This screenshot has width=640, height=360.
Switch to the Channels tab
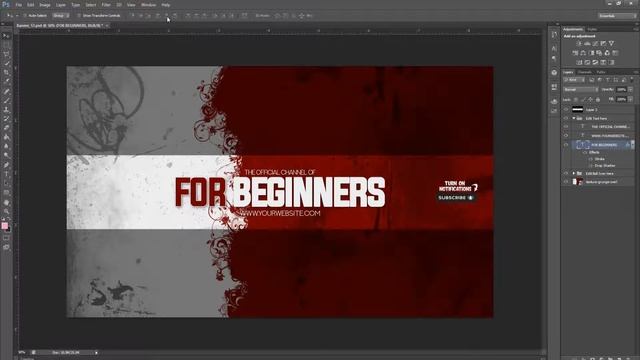click(585, 72)
